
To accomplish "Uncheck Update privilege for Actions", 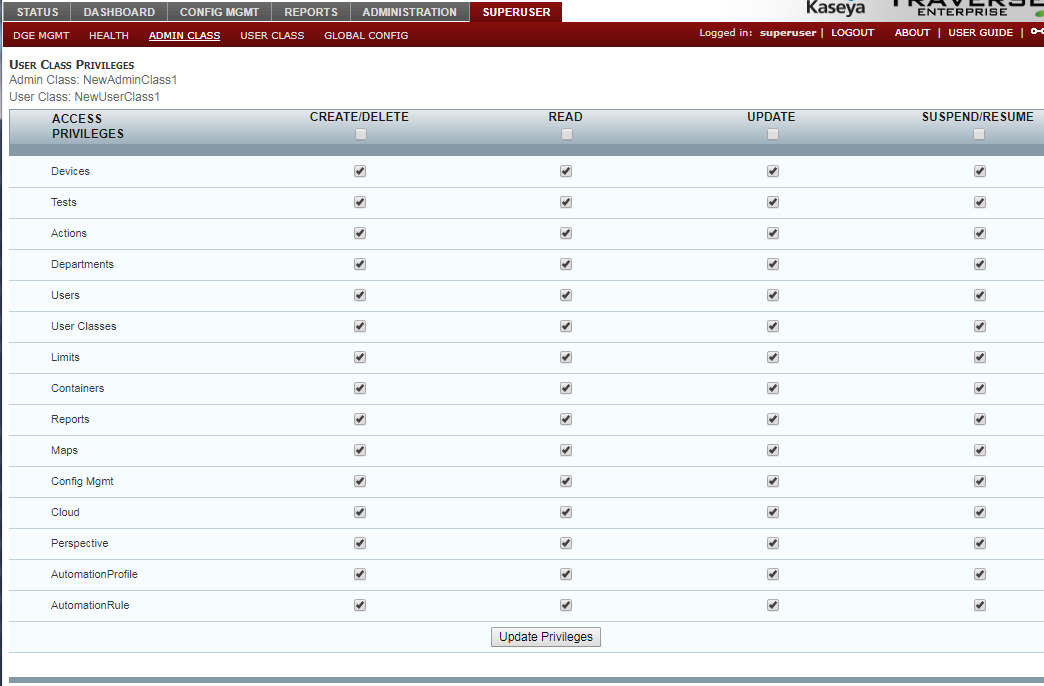I will tap(773, 233).
